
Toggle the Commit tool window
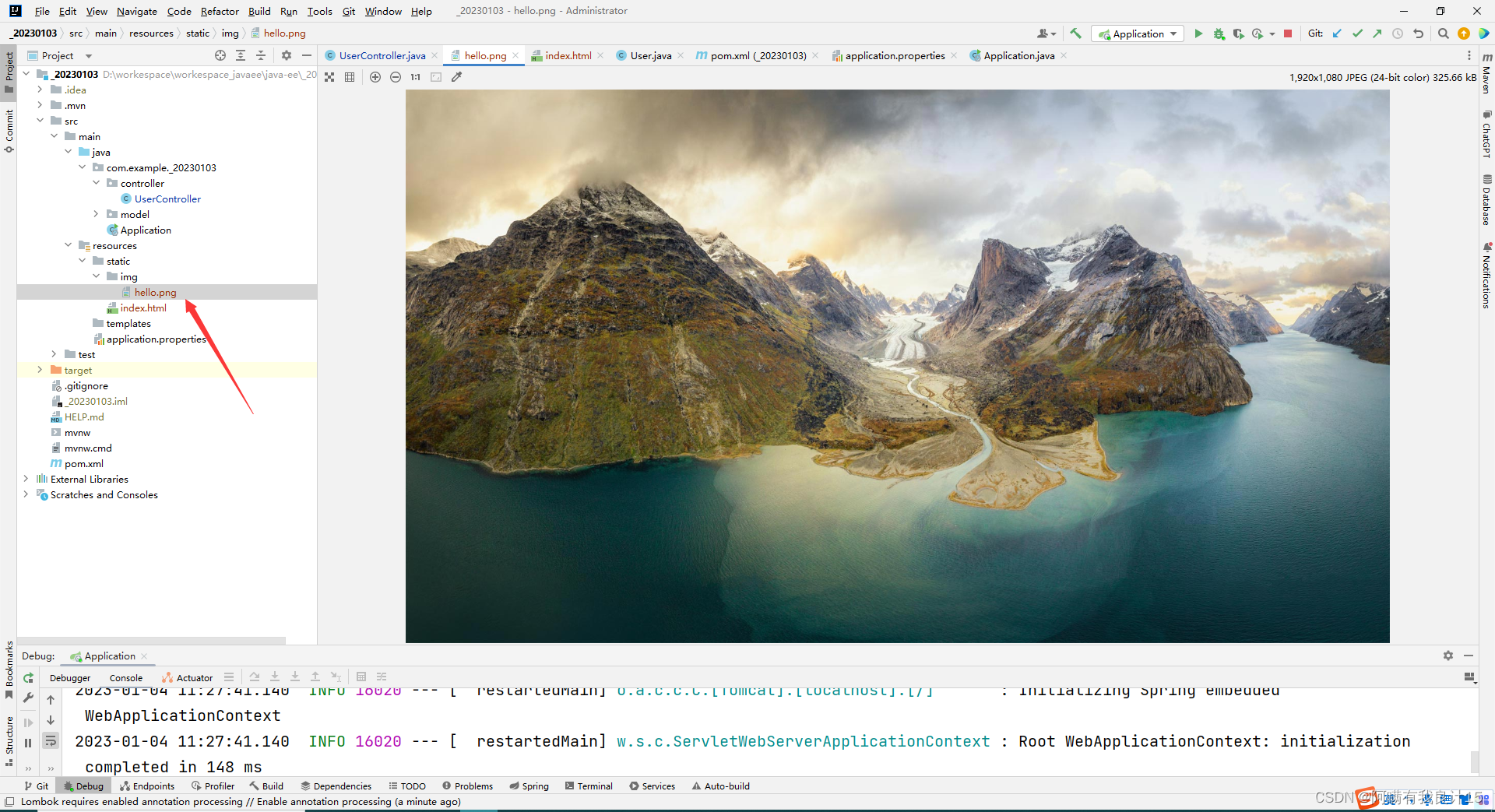click(x=9, y=131)
